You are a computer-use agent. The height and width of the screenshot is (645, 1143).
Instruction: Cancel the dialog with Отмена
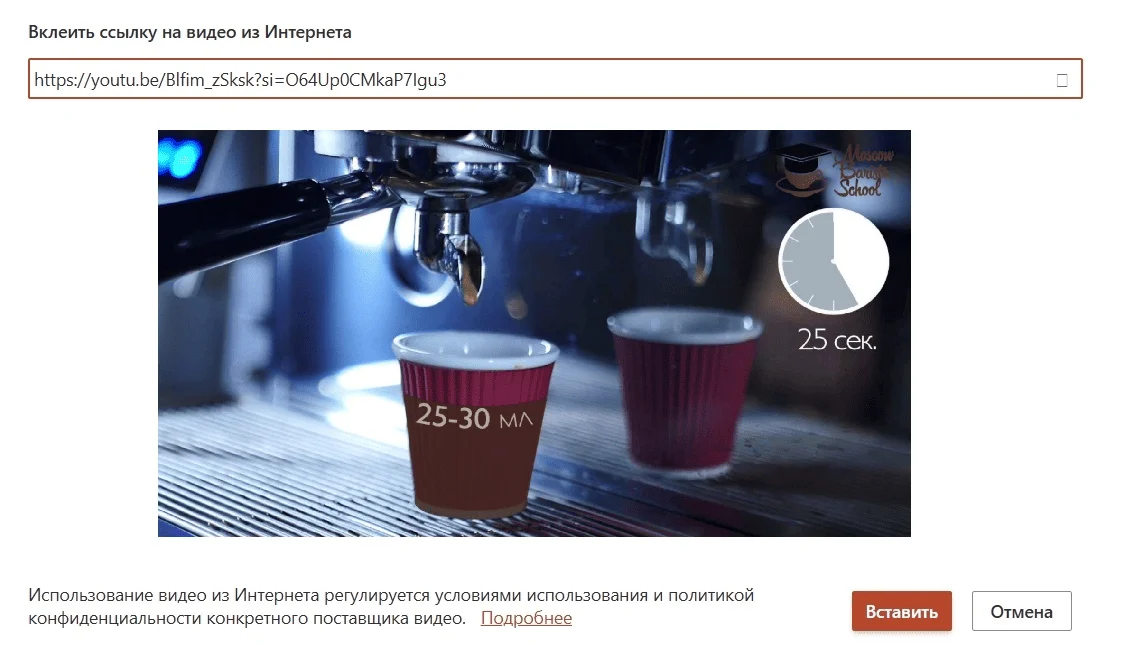(x=1021, y=611)
